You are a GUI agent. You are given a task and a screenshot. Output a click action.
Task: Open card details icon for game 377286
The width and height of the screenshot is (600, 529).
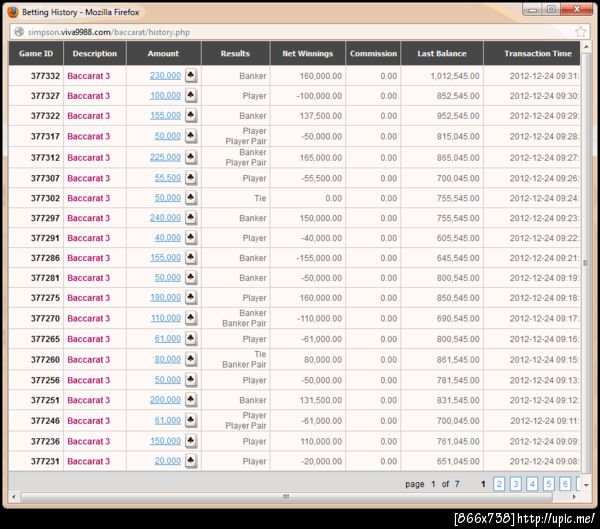[191, 257]
